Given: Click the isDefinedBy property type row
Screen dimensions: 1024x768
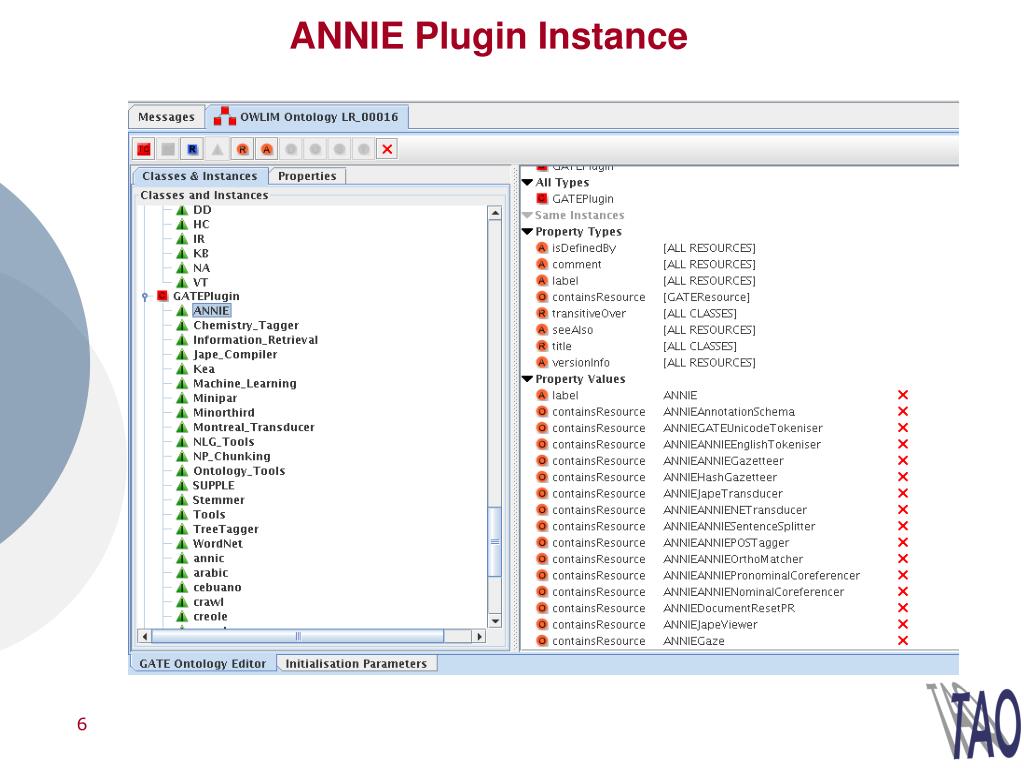Looking at the screenshot, I should (x=645, y=248).
